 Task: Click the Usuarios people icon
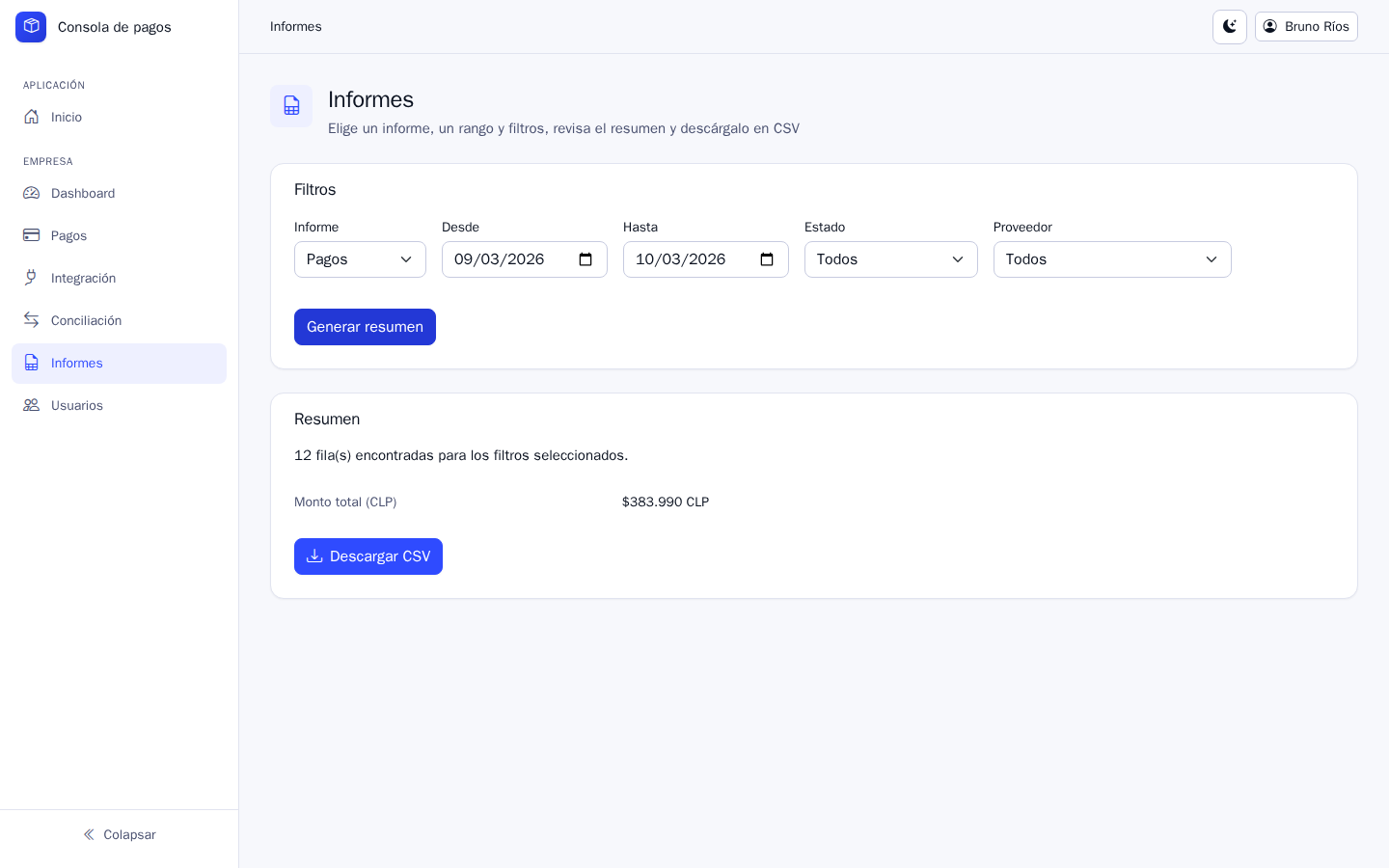(x=32, y=405)
